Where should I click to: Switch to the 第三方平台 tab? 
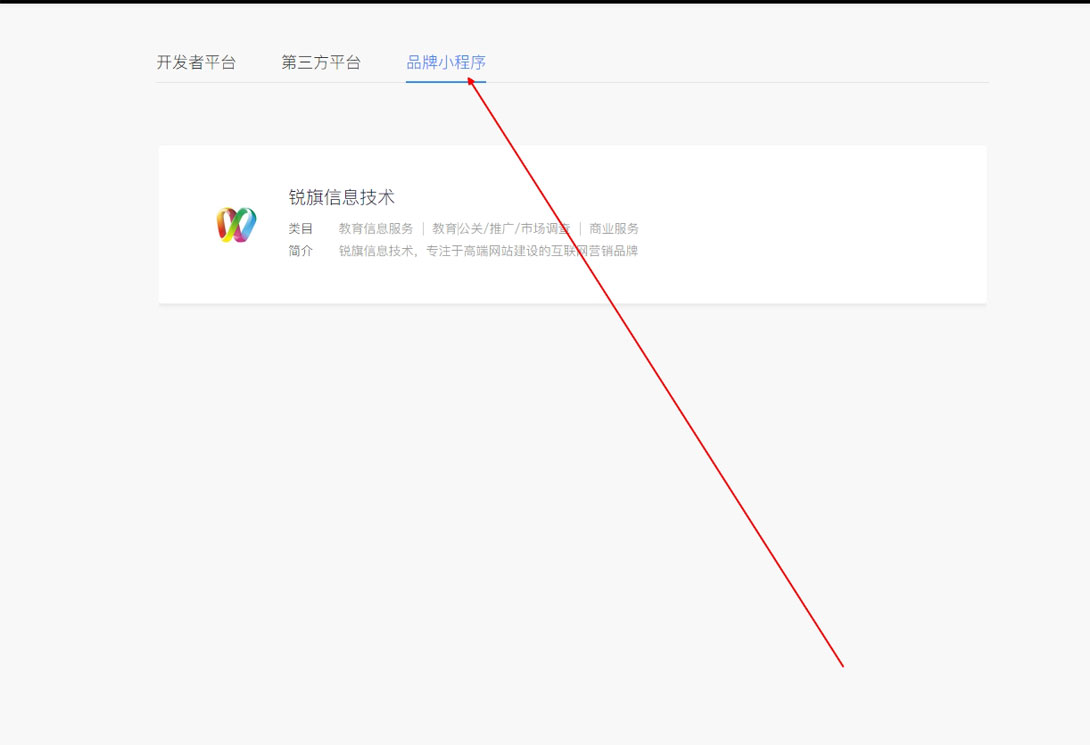[x=322, y=62]
